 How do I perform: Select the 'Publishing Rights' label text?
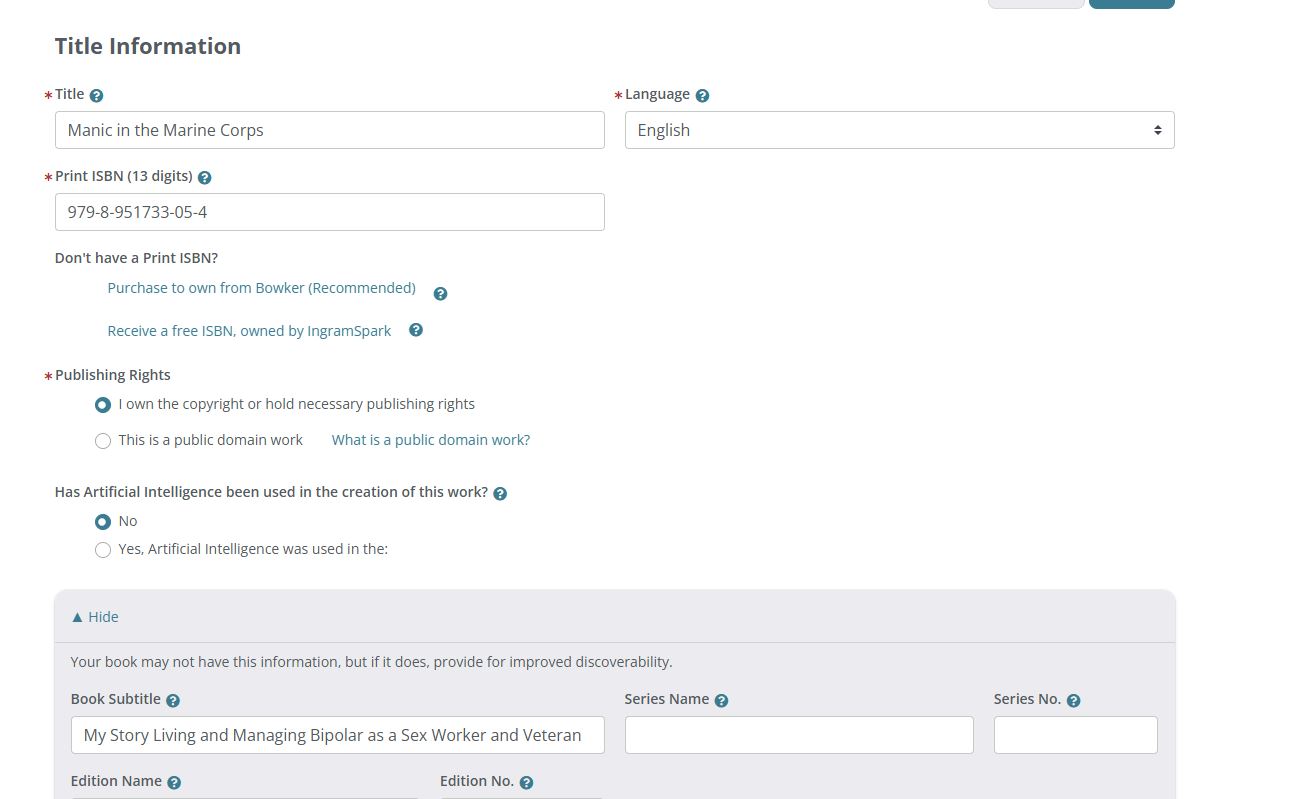pyautogui.click(x=113, y=375)
